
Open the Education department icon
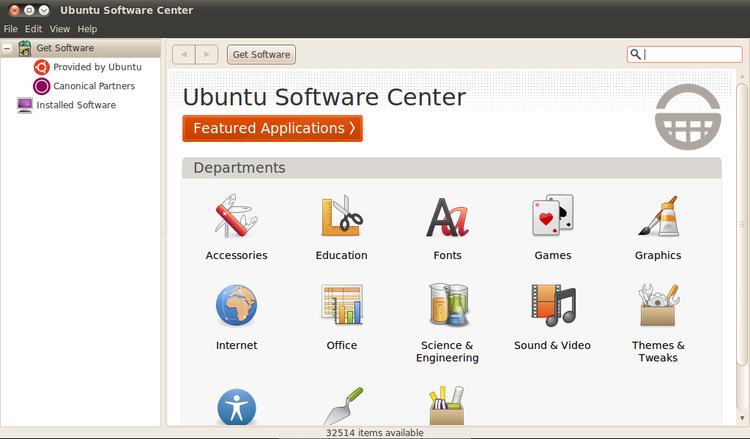pos(342,216)
